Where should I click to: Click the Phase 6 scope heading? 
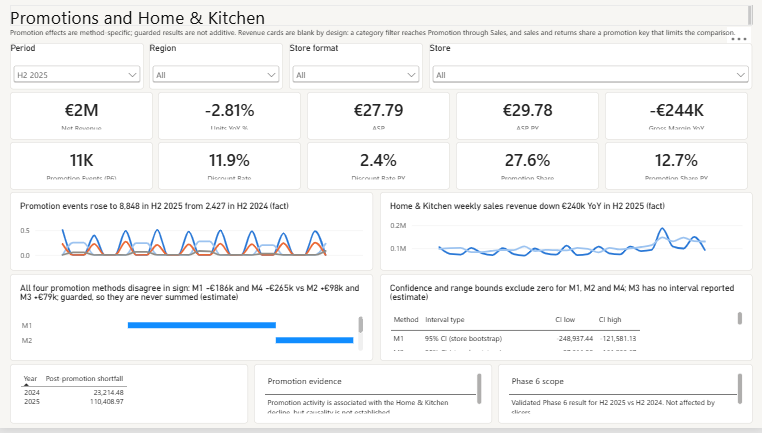537,381
